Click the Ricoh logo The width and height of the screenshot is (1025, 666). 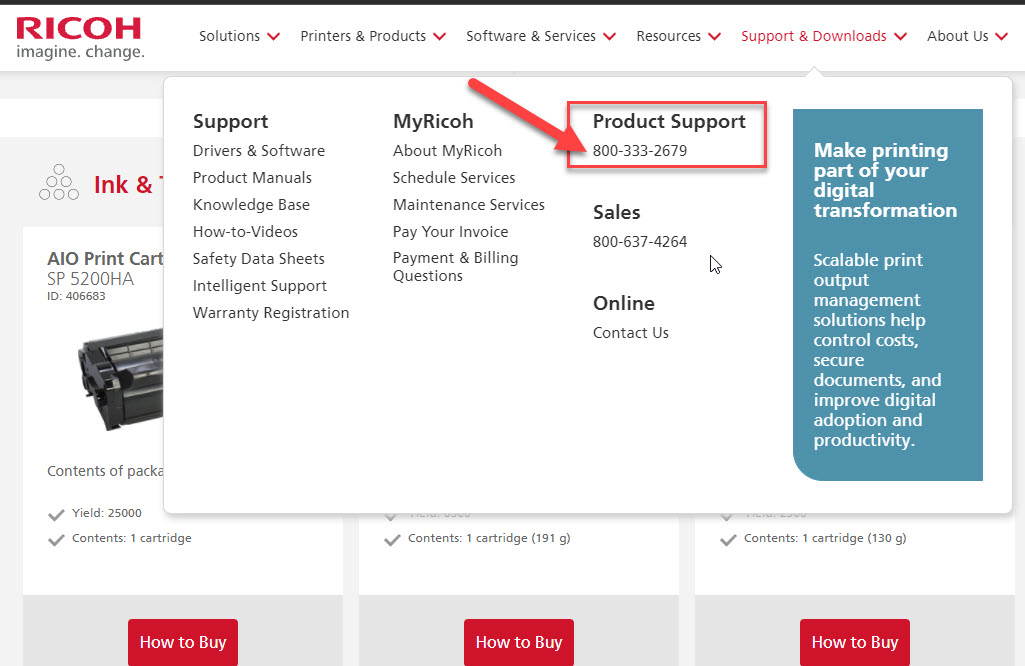tap(80, 38)
